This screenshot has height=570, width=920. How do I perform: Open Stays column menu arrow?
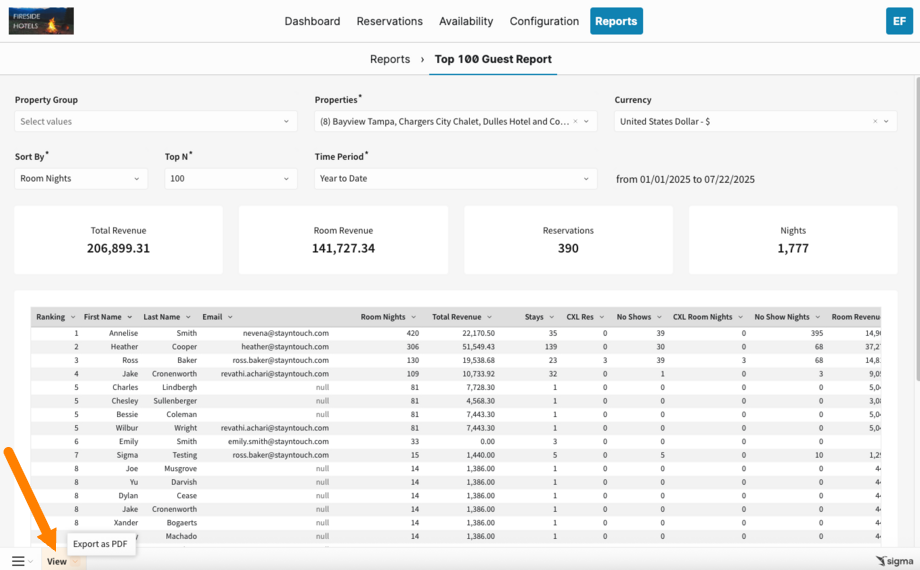(x=552, y=317)
